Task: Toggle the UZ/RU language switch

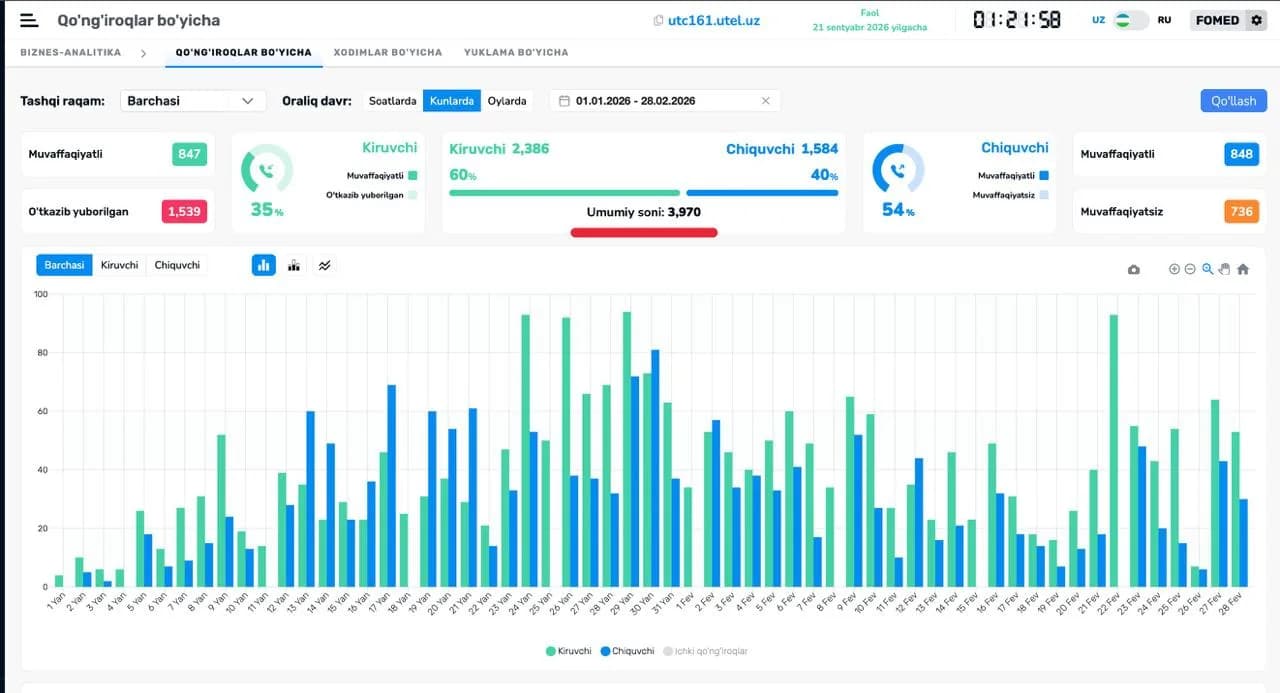Action: (x=1132, y=20)
